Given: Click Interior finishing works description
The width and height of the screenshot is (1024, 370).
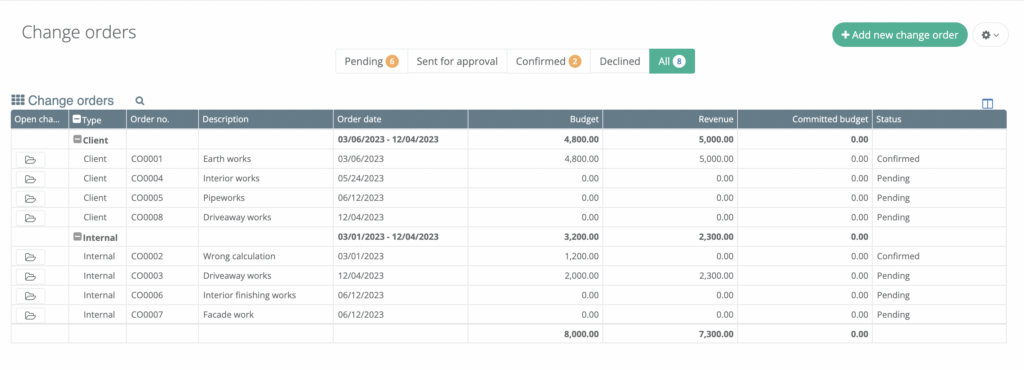Looking at the screenshot, I should (249, 296).
